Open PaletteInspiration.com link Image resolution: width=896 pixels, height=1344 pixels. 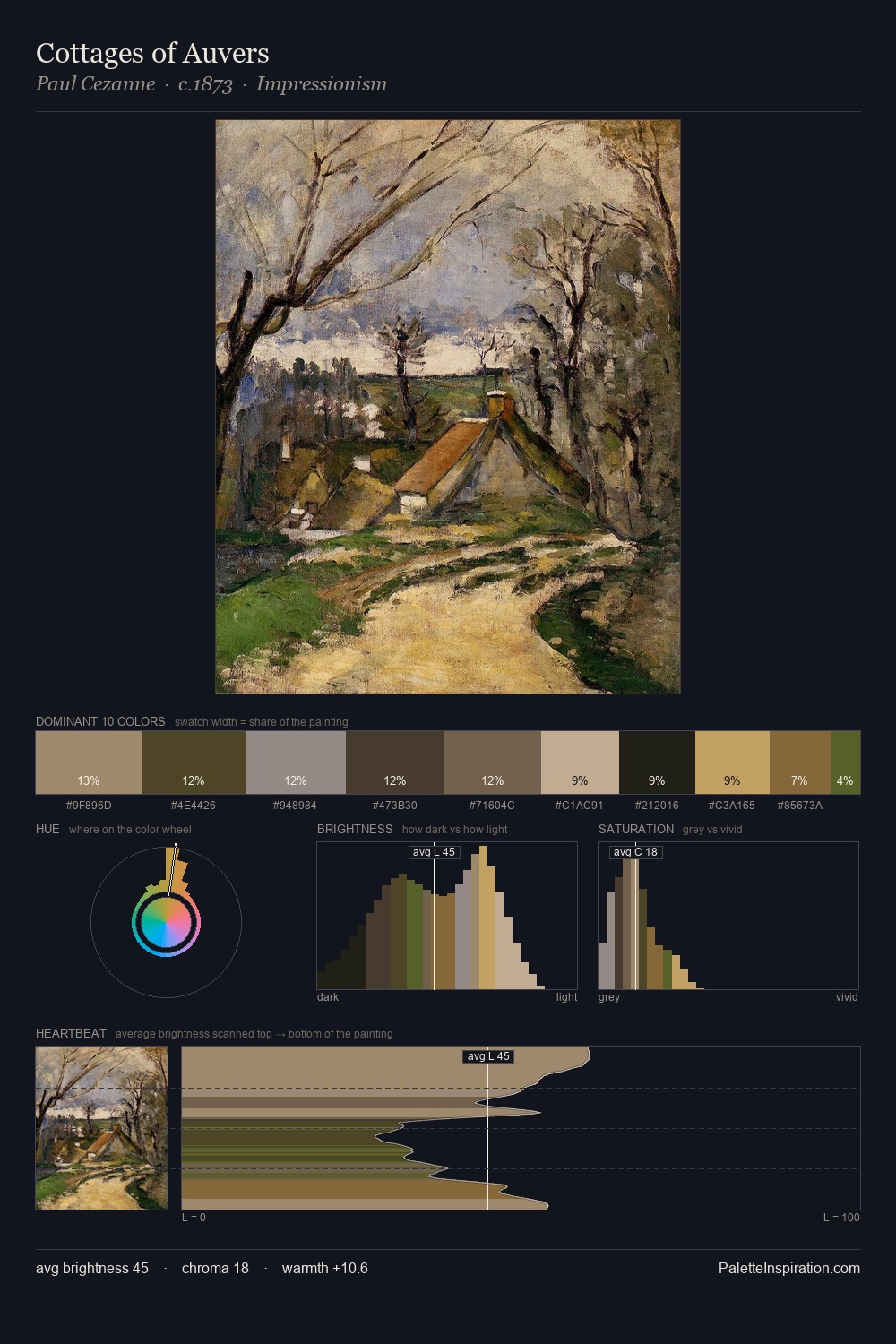click(789, 1268)
